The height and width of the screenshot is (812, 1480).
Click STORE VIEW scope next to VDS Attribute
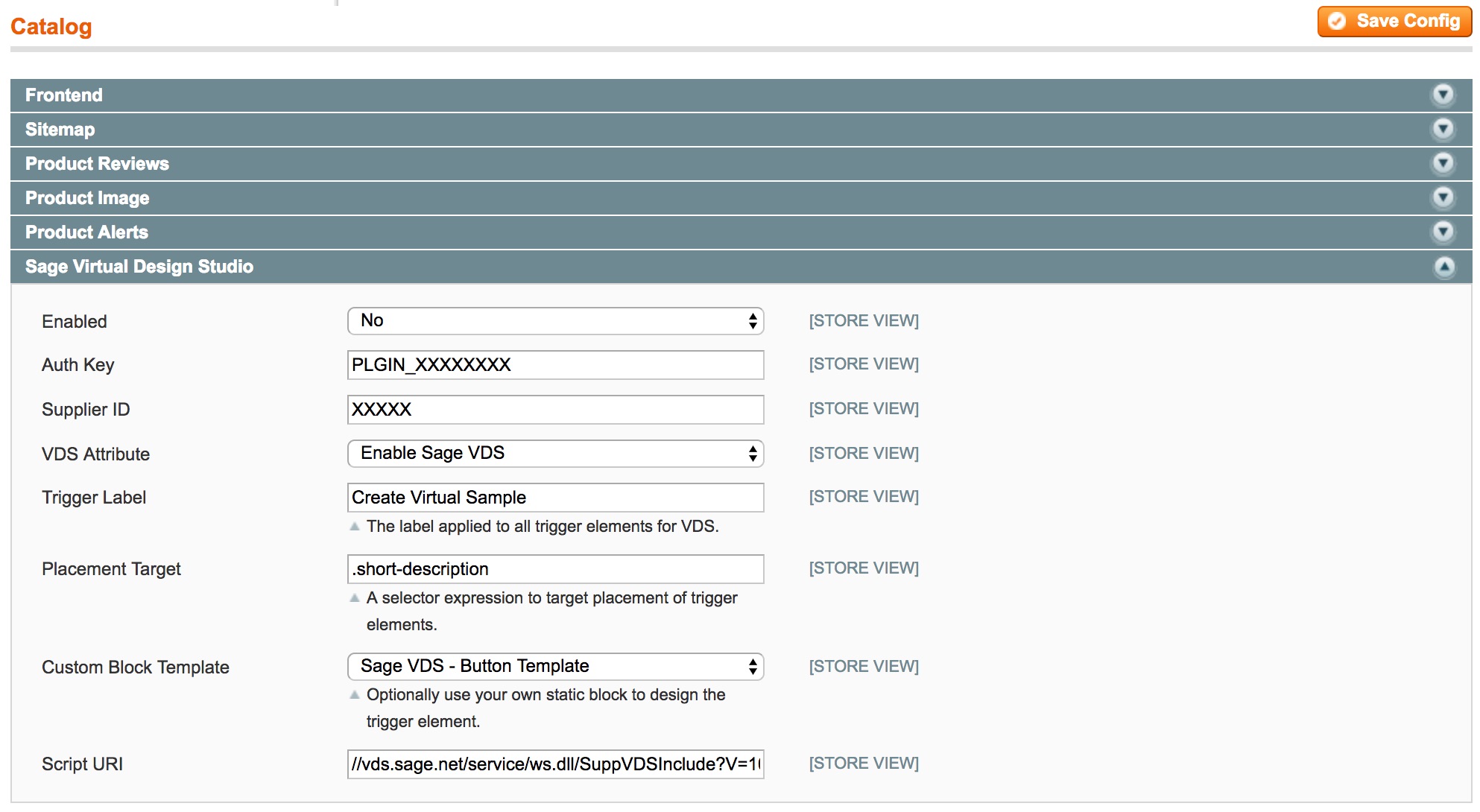864,454
